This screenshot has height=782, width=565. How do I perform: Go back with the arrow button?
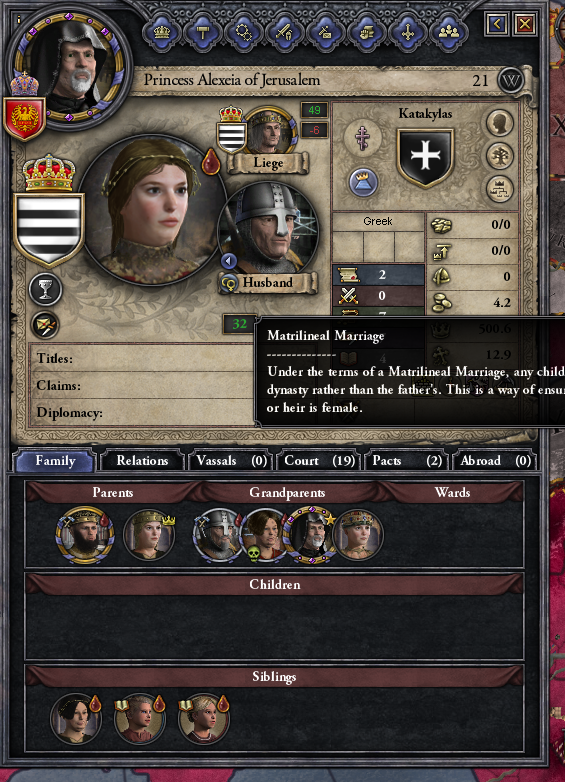coord(497,24)
